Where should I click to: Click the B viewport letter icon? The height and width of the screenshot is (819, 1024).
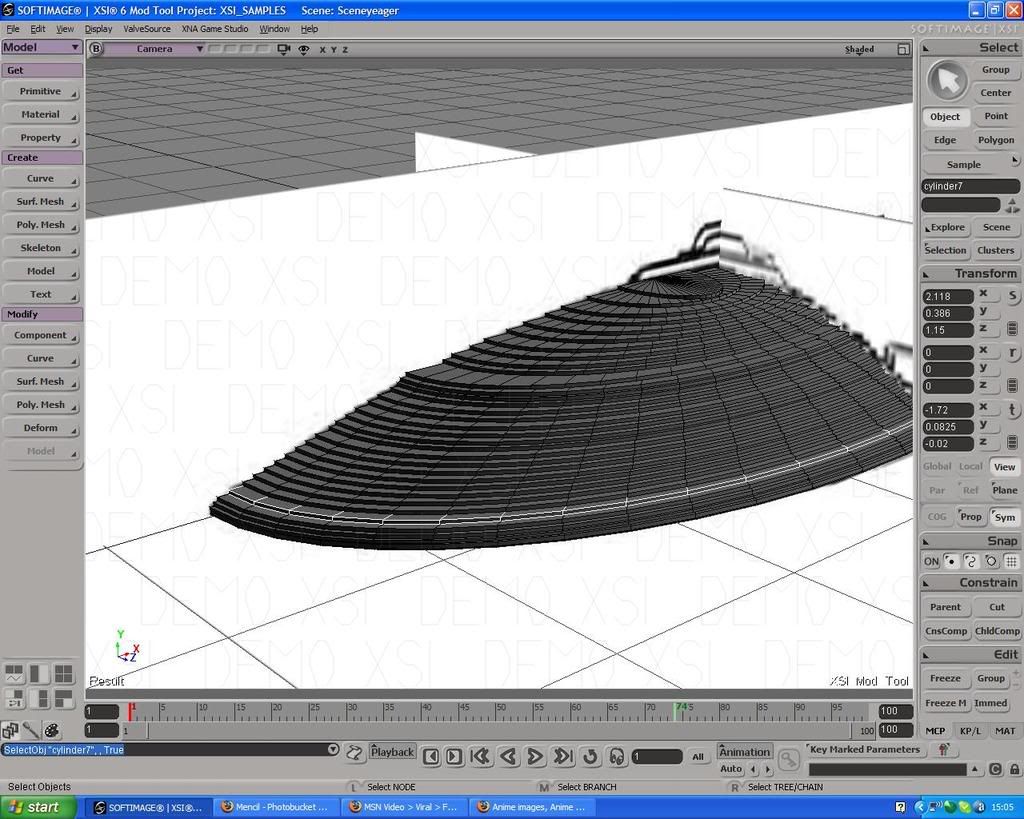96,48
